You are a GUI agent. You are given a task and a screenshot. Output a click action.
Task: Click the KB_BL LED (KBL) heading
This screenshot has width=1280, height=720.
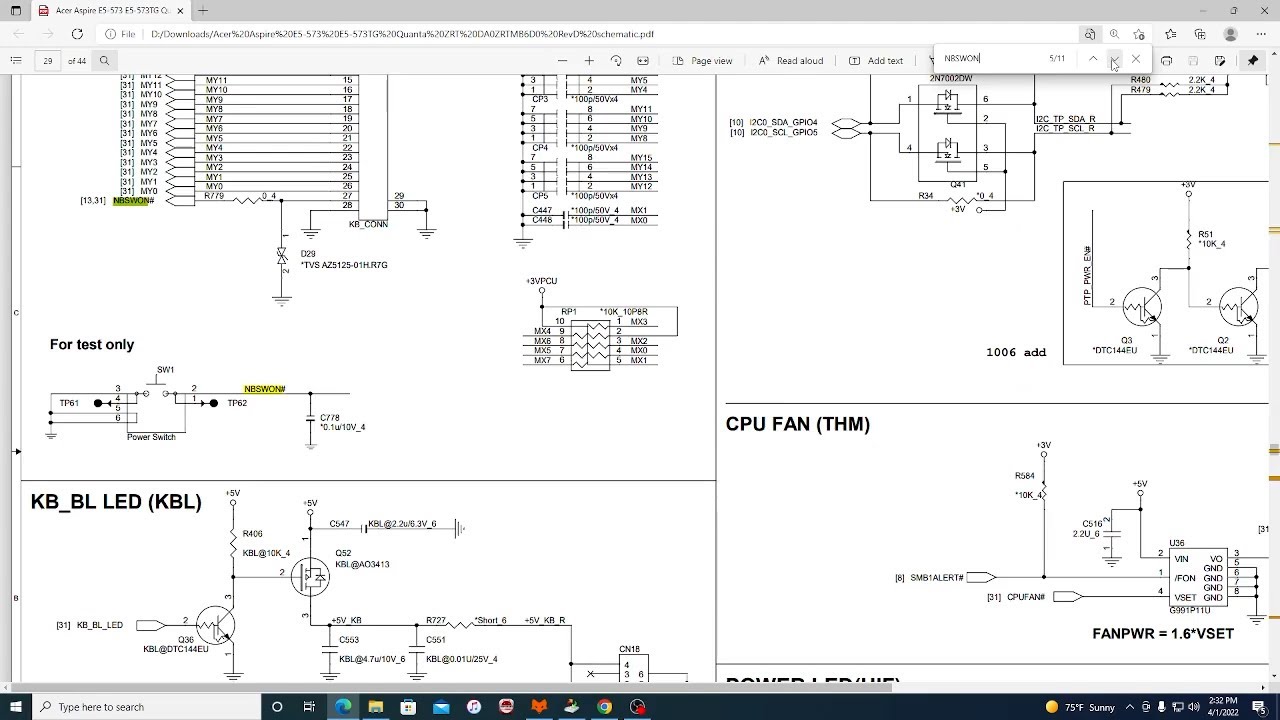pos(116,502)
